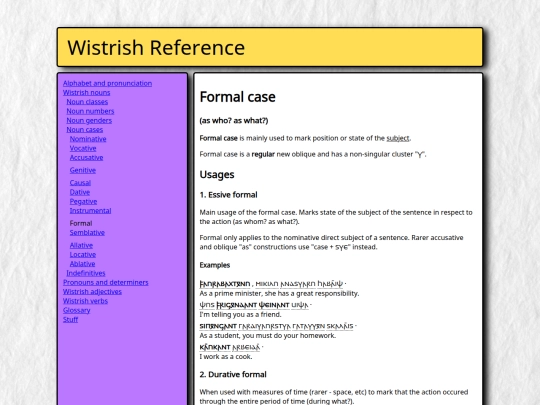Open the Dative case link

80,192
